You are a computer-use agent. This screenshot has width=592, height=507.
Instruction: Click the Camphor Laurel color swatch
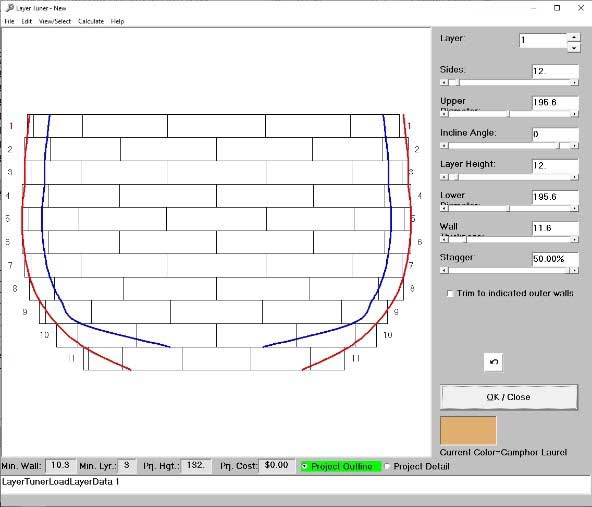pos(468,430)
